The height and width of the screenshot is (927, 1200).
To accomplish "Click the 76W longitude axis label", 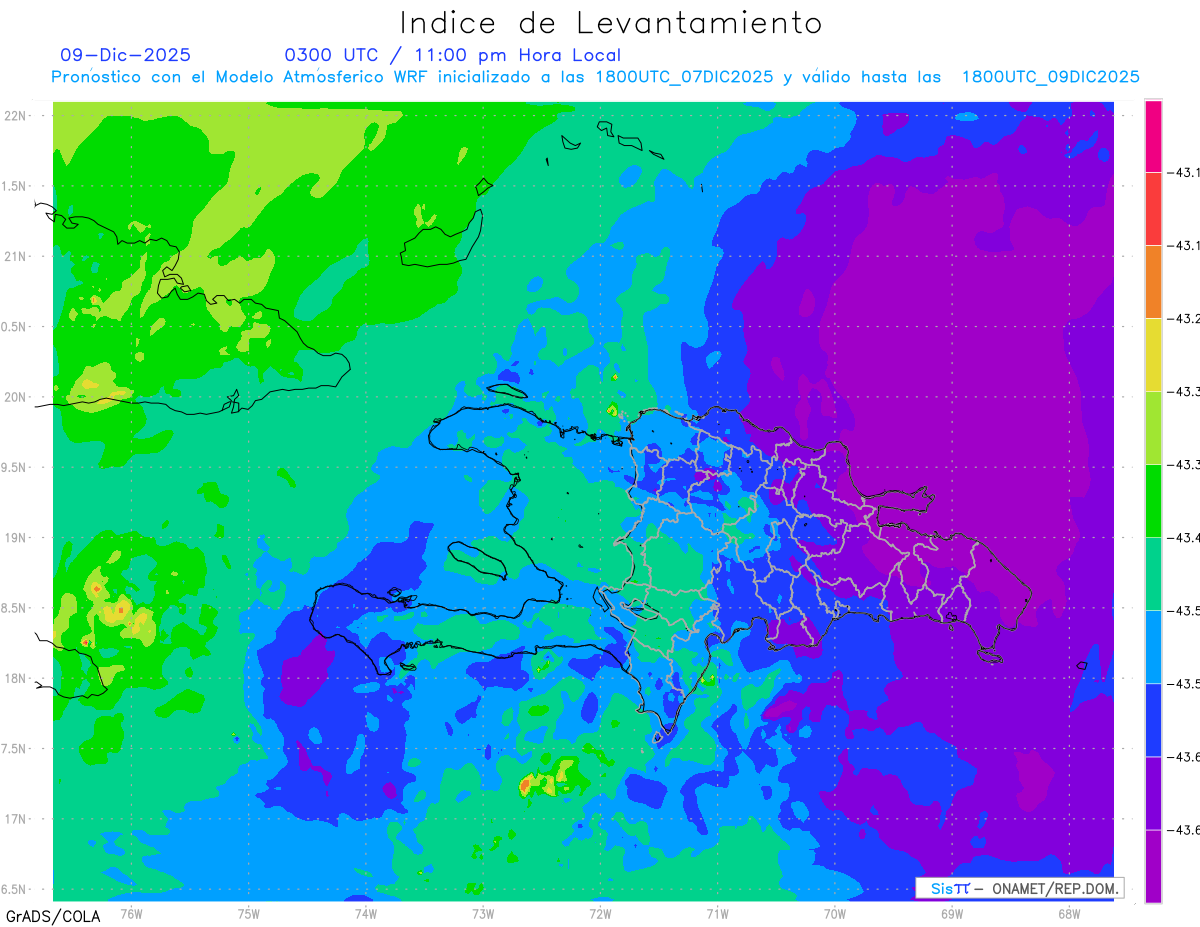I will pyautogui.click(x=131, y=914).
